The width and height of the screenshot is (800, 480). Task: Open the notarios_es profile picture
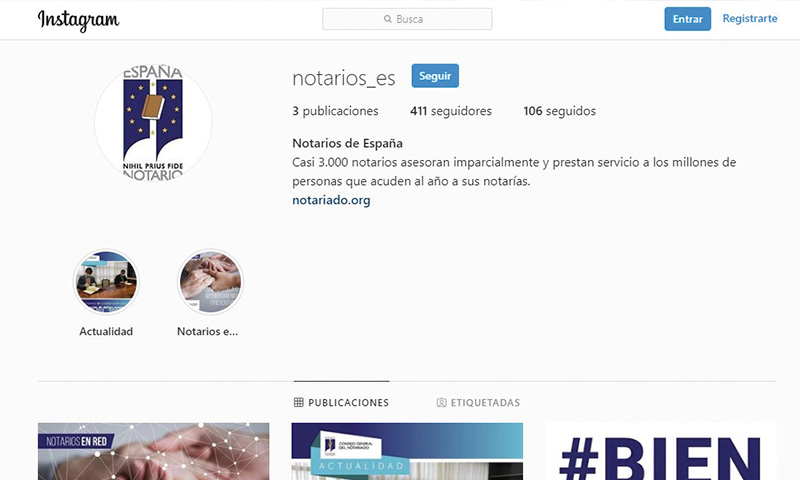153,123
